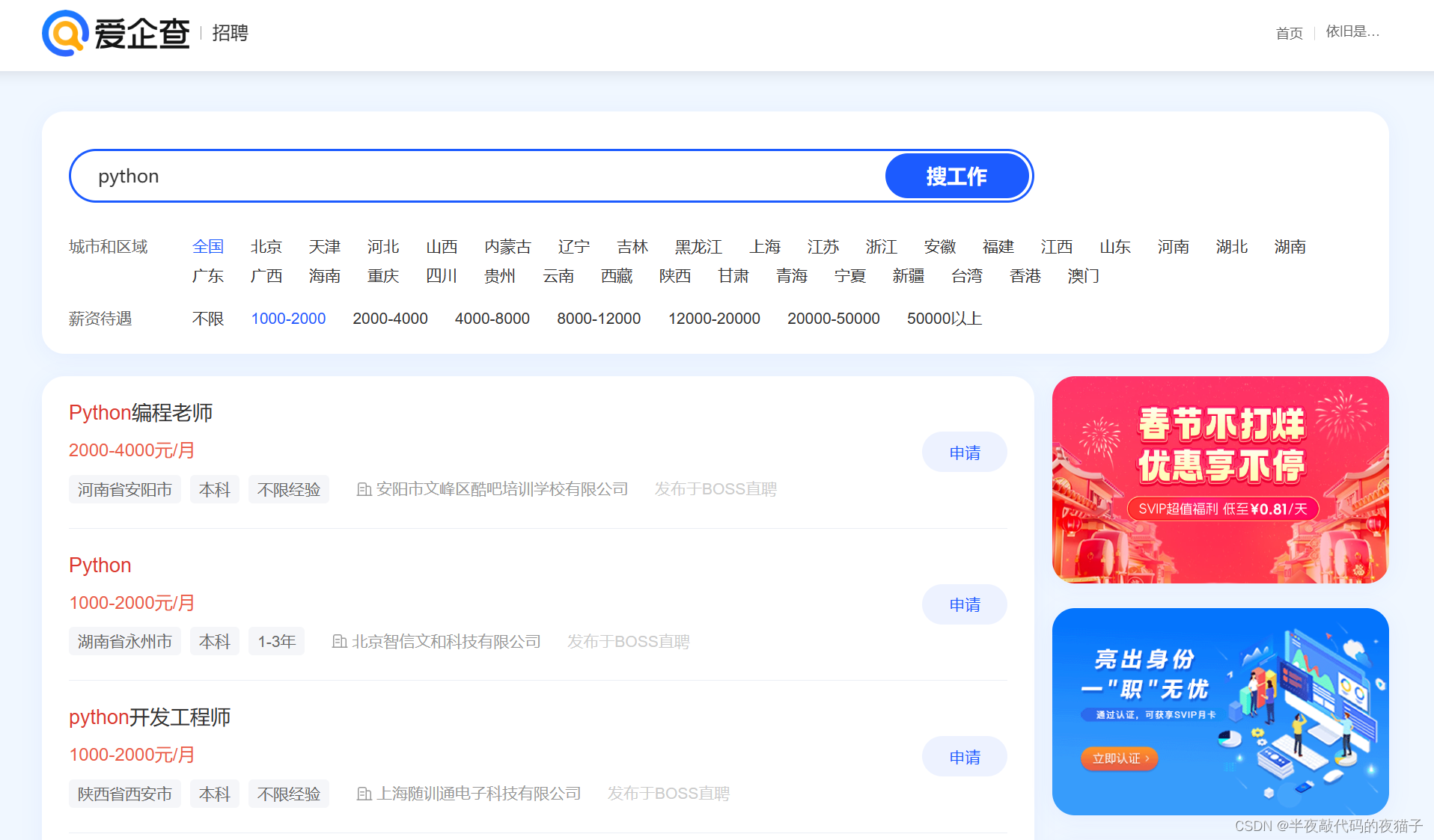
Task: Click the company icon before 北京智信文和科技有限公司
Action: point(339,641)
